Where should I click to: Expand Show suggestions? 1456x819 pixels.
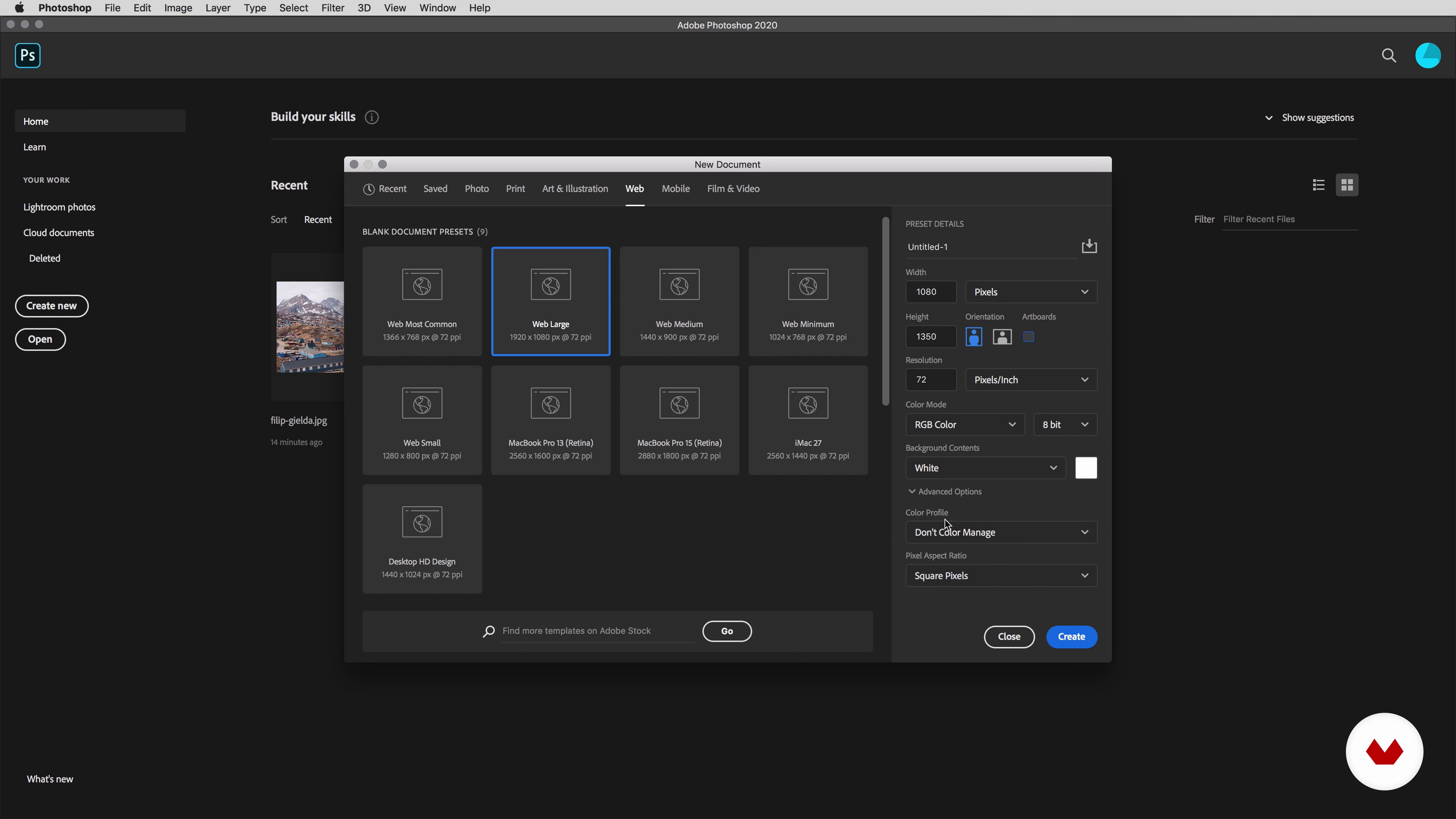click(1310, 118)
